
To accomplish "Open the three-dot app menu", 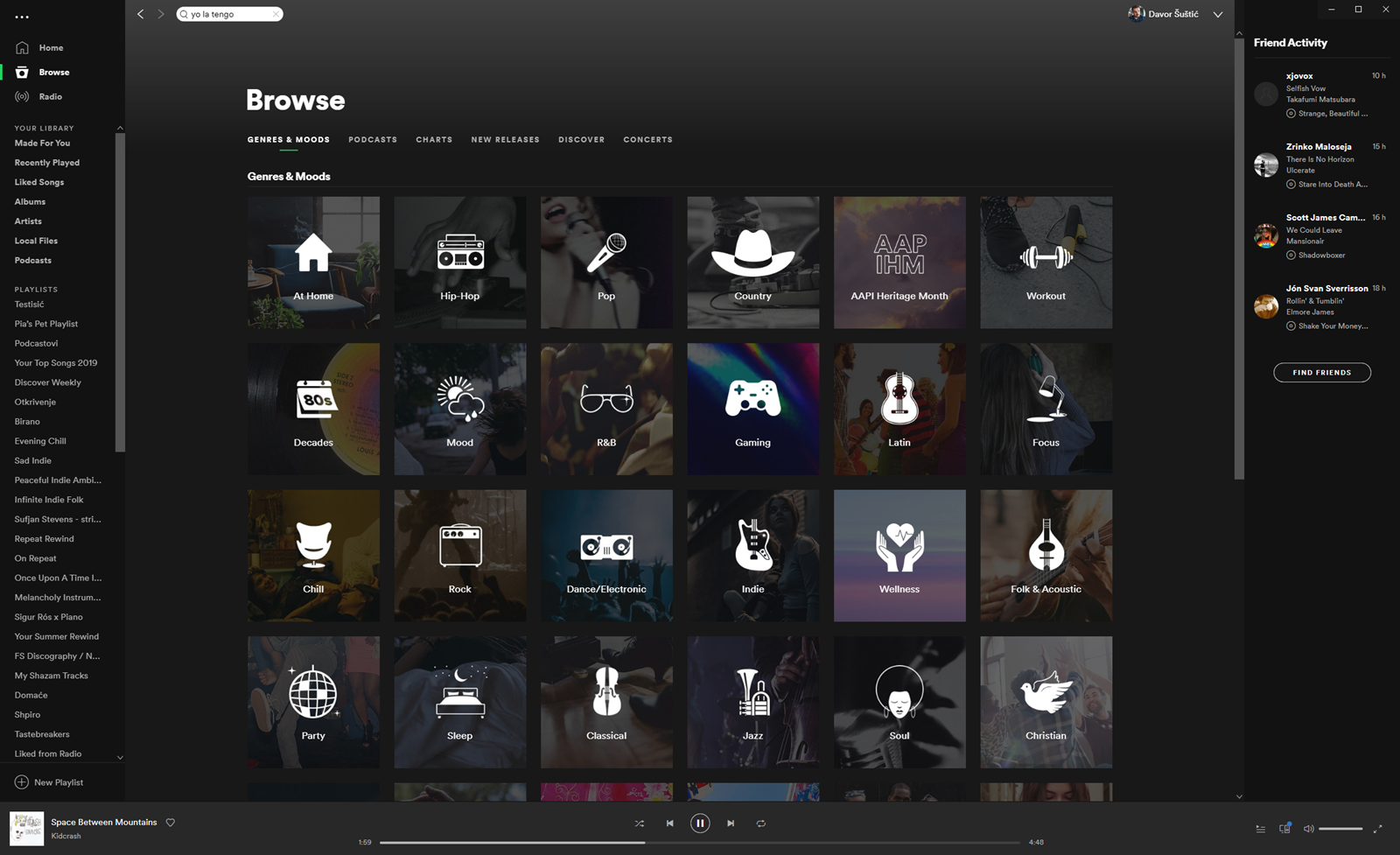I will [x=22, y=17].
